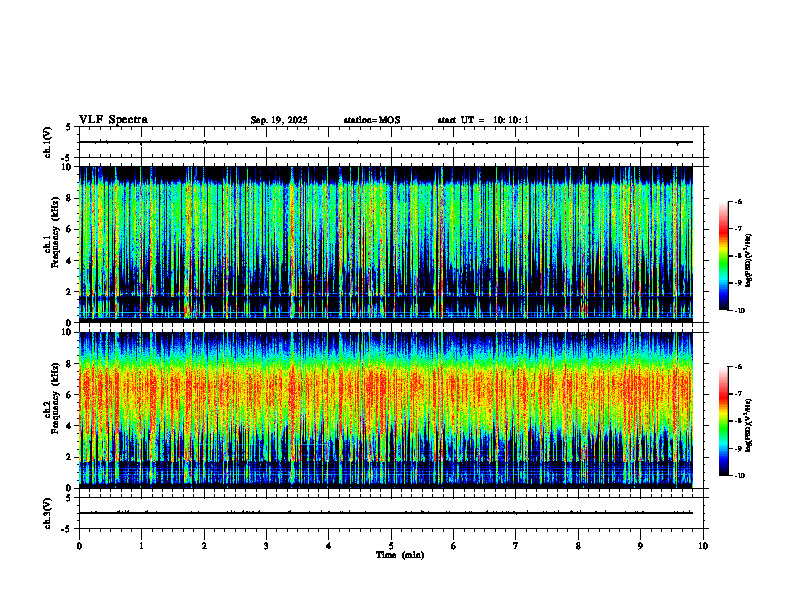
Task: Click the "6" tick on the time axis
Action: (x=454, y=546)
